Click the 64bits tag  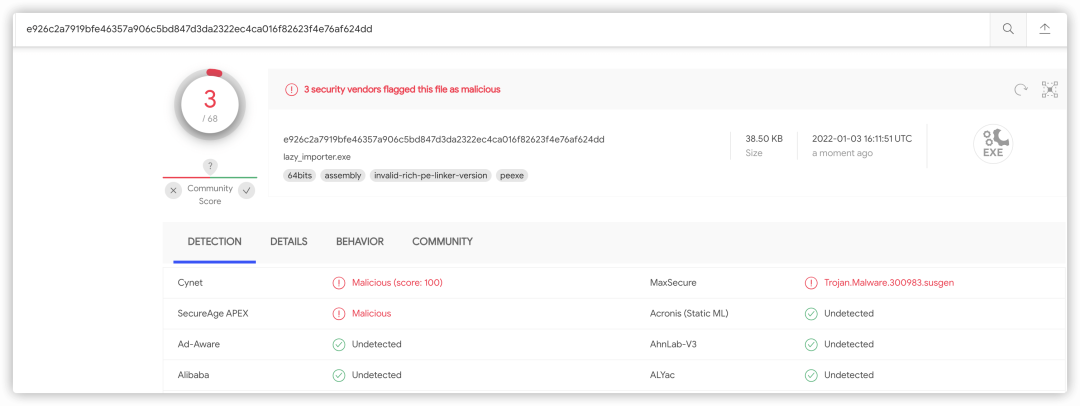click(300, 176)
